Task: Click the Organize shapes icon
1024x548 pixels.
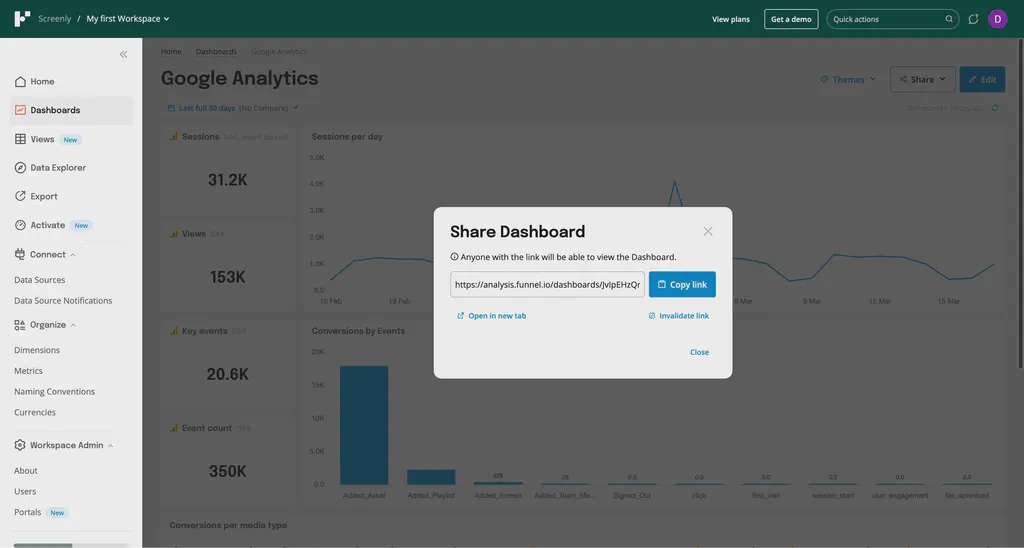Action: point(20,325)
